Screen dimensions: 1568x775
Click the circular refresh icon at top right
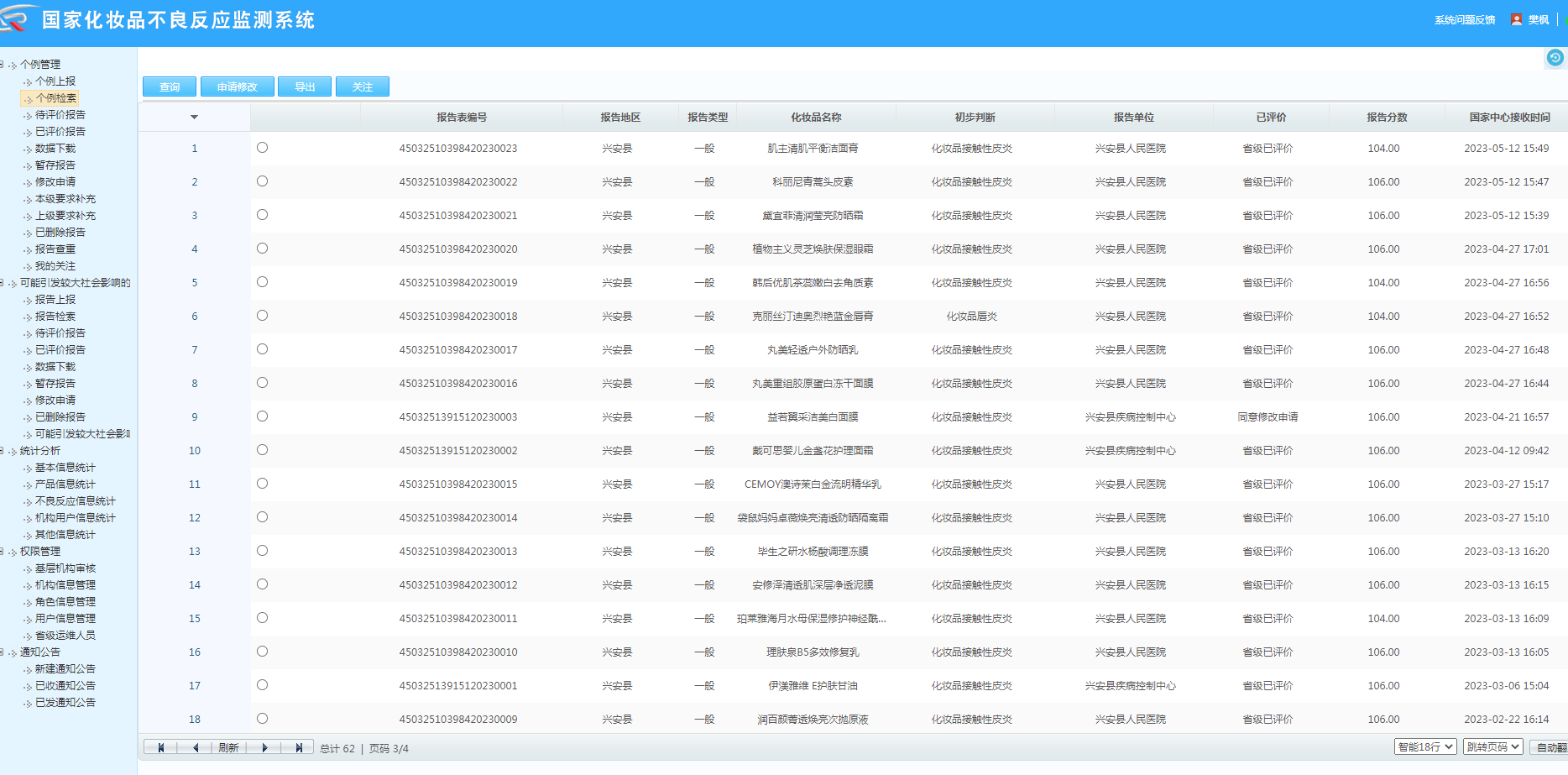click(1555, 57)
